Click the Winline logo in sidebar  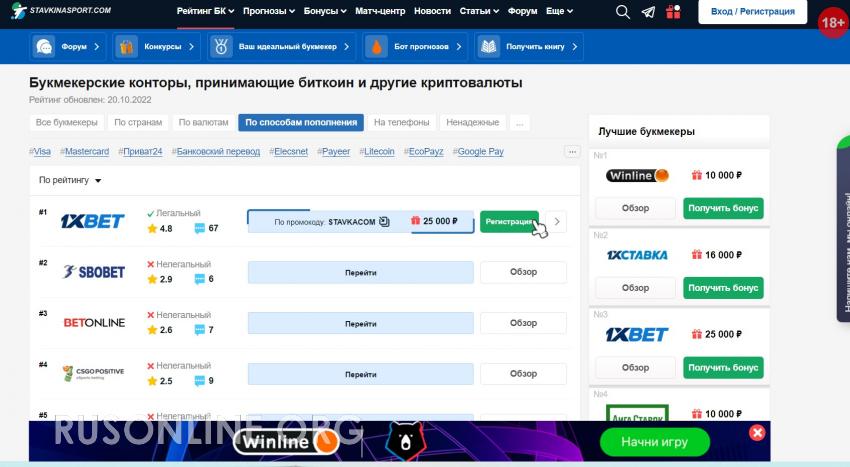(x=638, y=175)
